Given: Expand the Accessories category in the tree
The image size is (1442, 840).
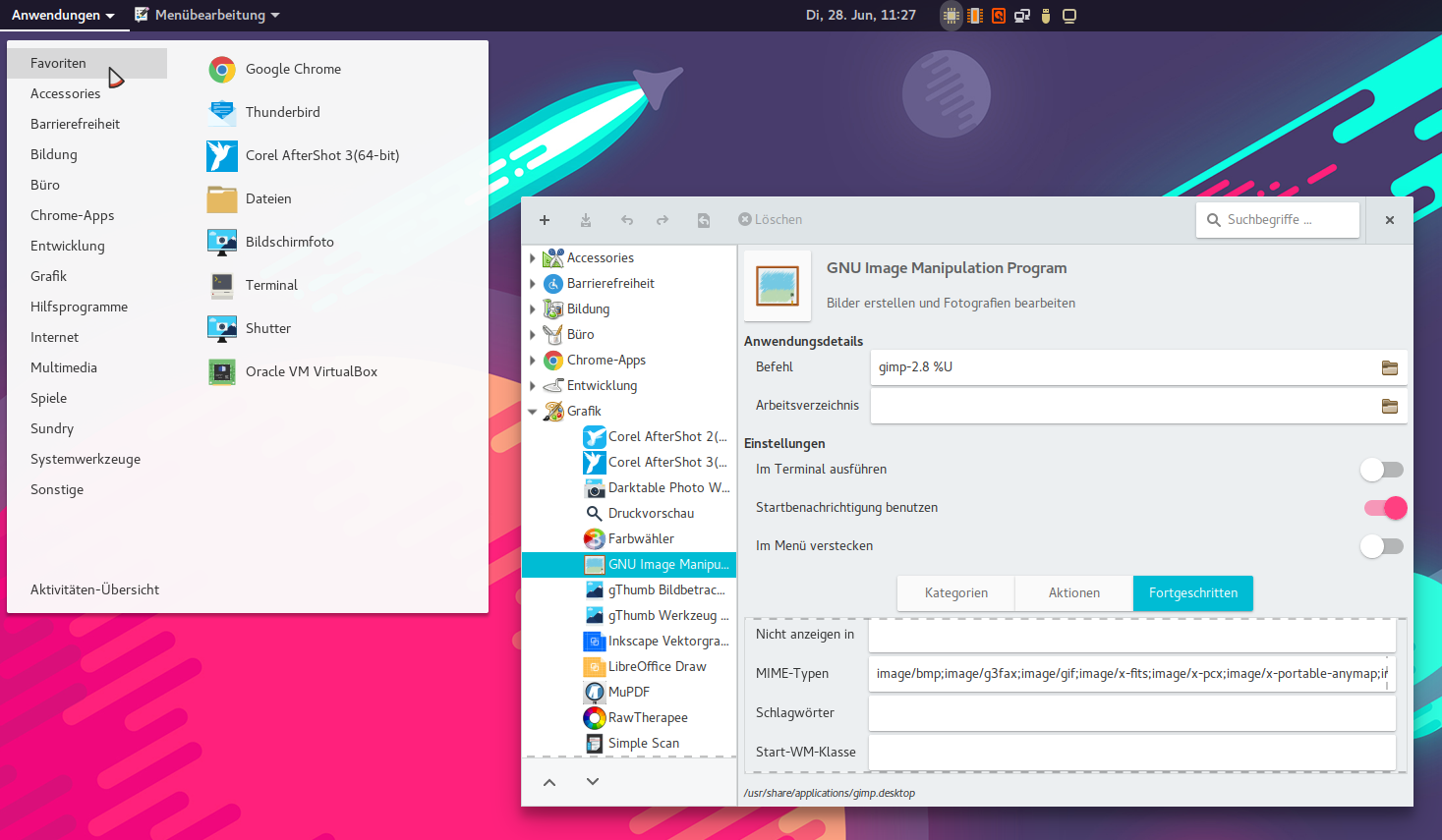Looking at the screenshot, I should tap(532, 257).
